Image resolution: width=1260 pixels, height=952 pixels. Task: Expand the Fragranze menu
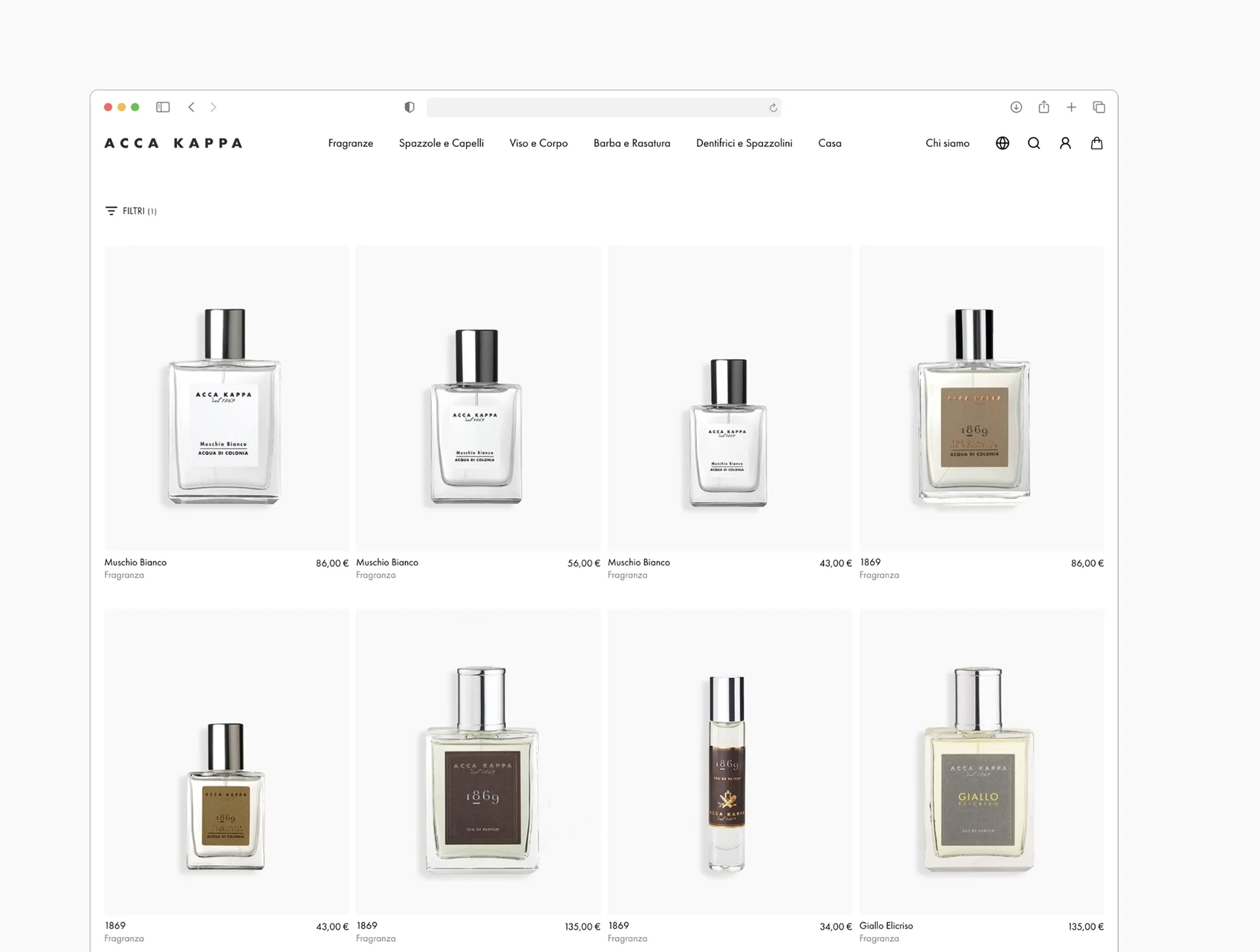tap(350, 143)
